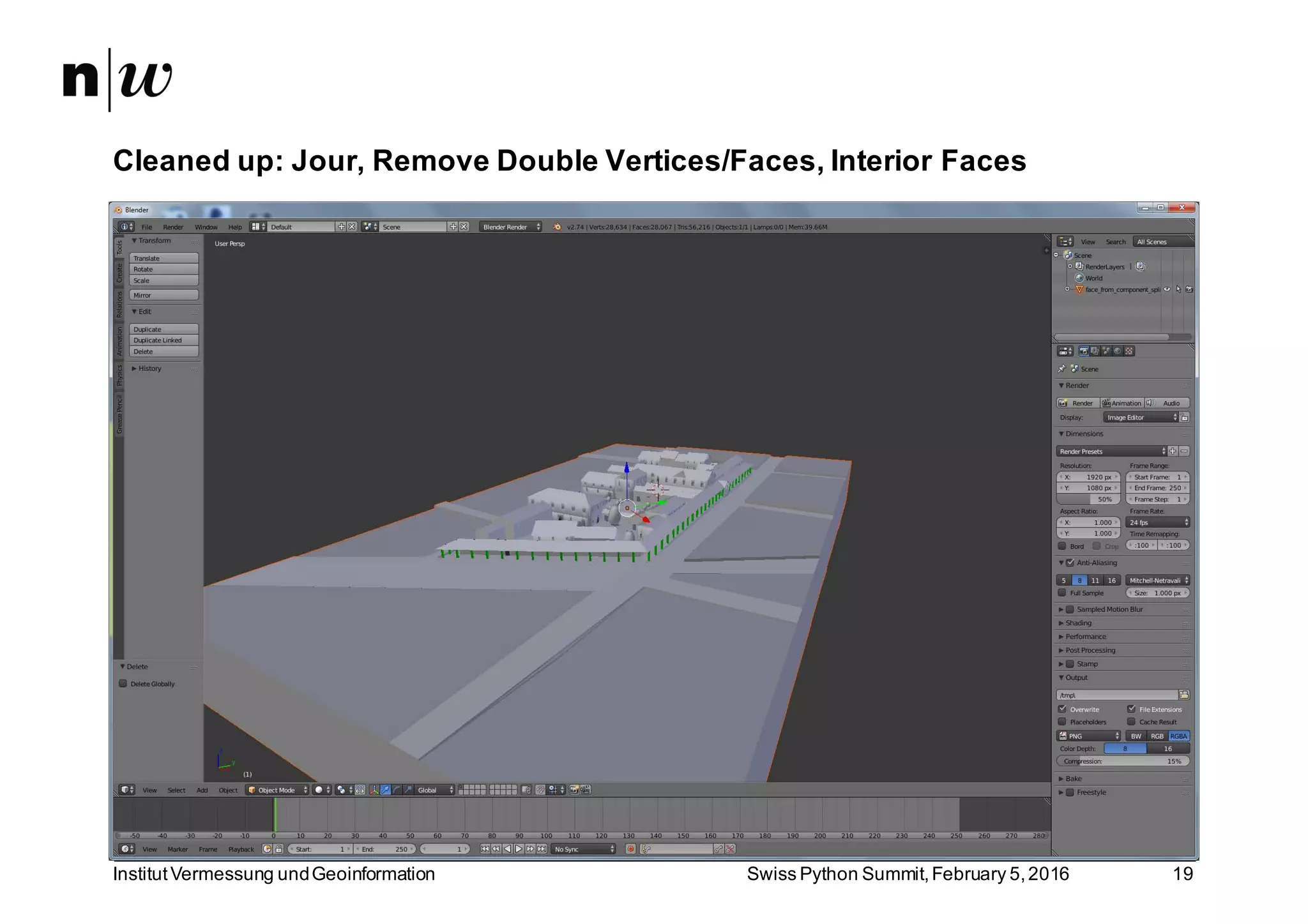Image resolution: width=1308 pixels, height=924 pixels.
Task: Open the File menu
Action: (x=146, y=227)
